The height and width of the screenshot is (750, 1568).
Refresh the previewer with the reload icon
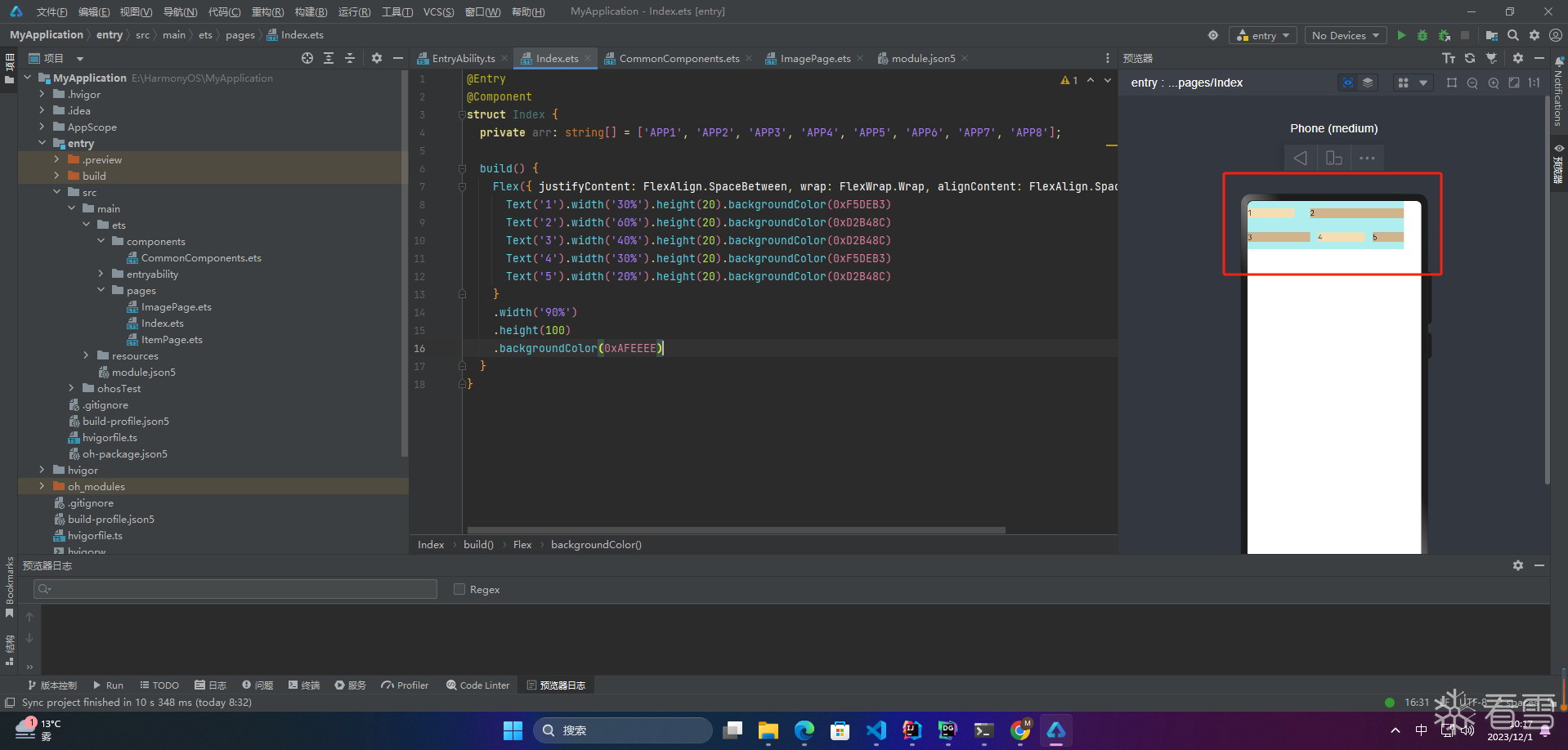tap(1470, 58)
